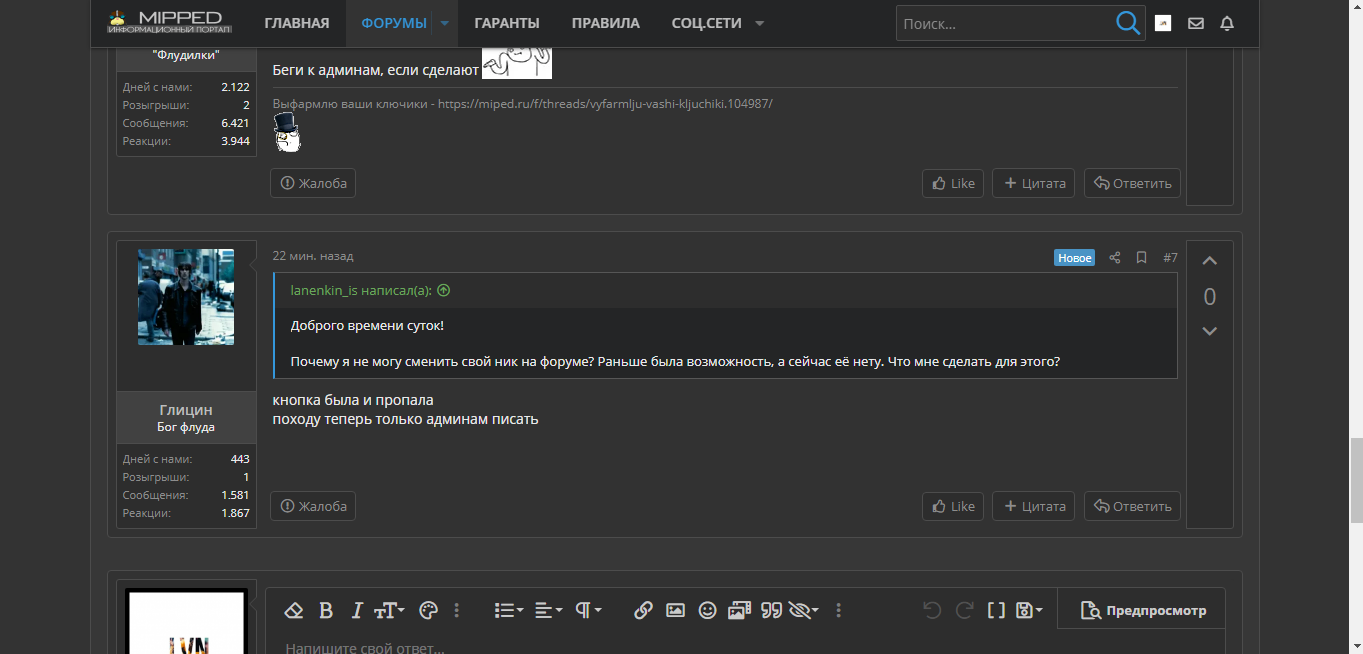Image resolution: width=1363 pixels, height=654 pixels.
Task: Open the drafts save dropdown
Action: pyautogui.click(x=1028, y=610)
